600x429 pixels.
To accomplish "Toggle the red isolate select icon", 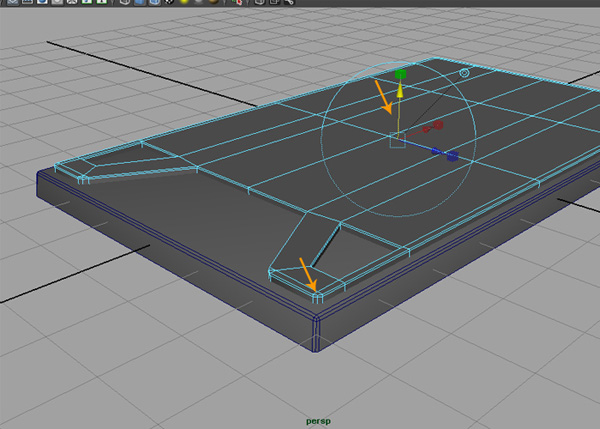I will (236, 3).
